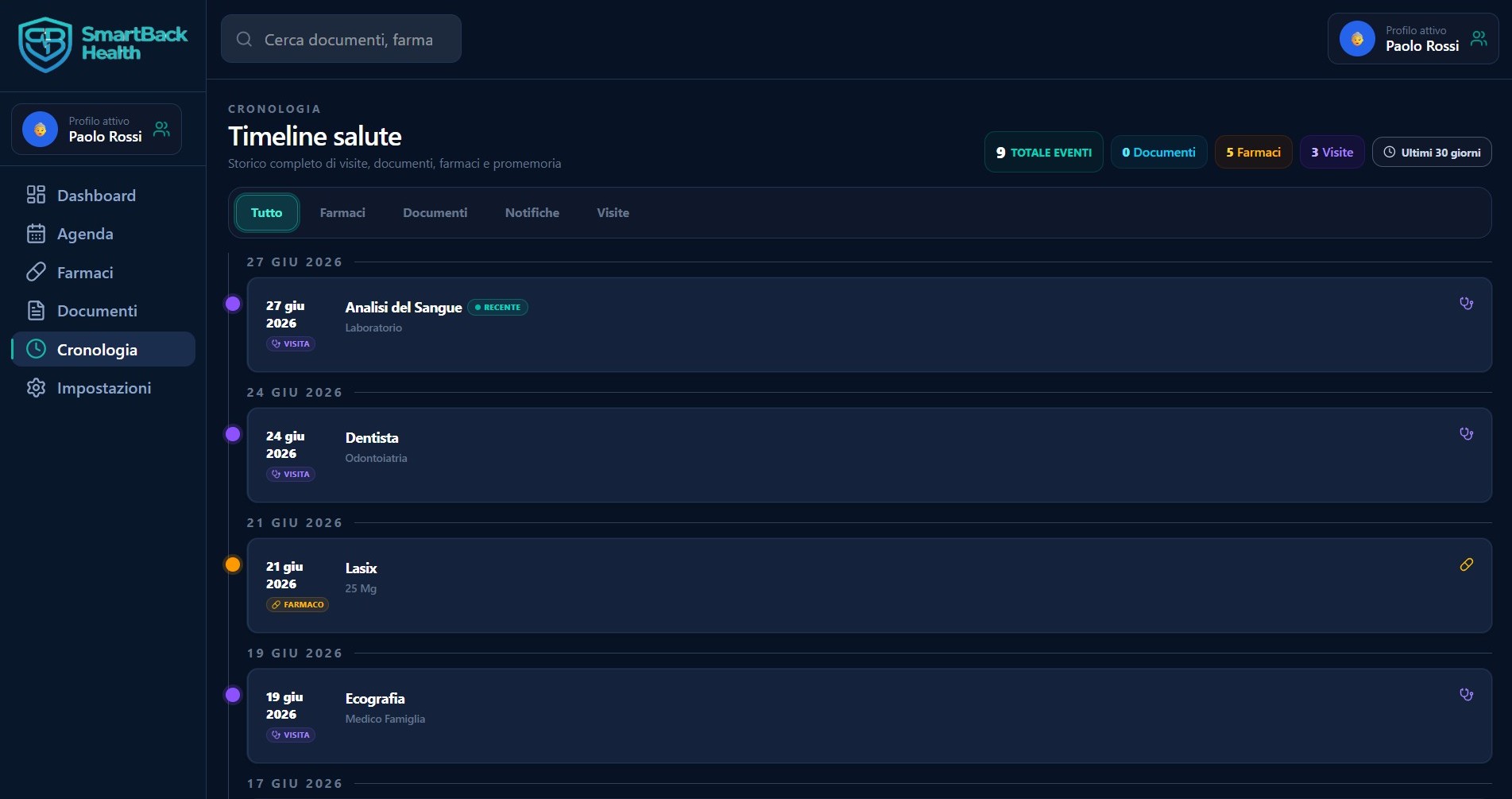Open the Lasix event title
The width and height of the screenshot is (1512, 799).
coord(361,568)
